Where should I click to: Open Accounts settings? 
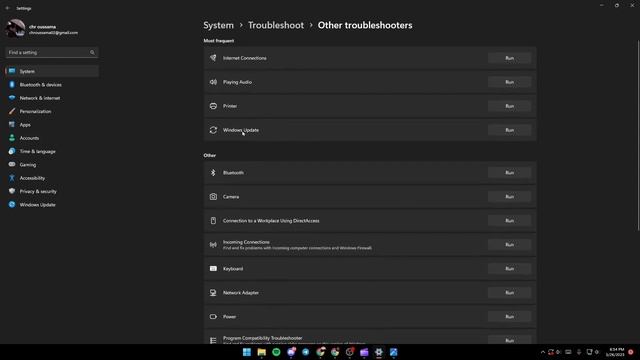tap(52, 138)
